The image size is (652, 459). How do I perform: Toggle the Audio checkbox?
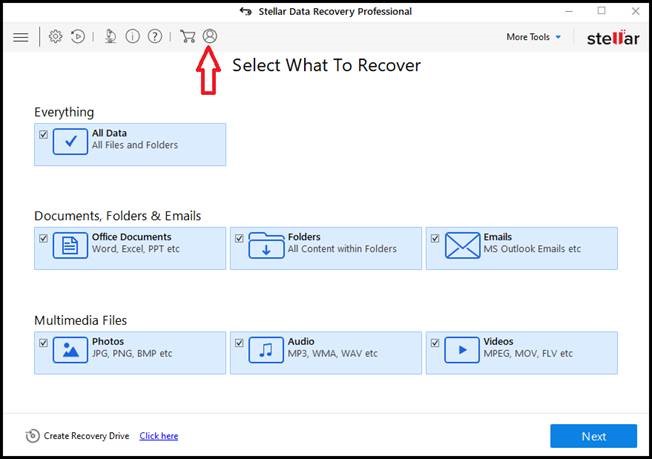click(239, 343)
